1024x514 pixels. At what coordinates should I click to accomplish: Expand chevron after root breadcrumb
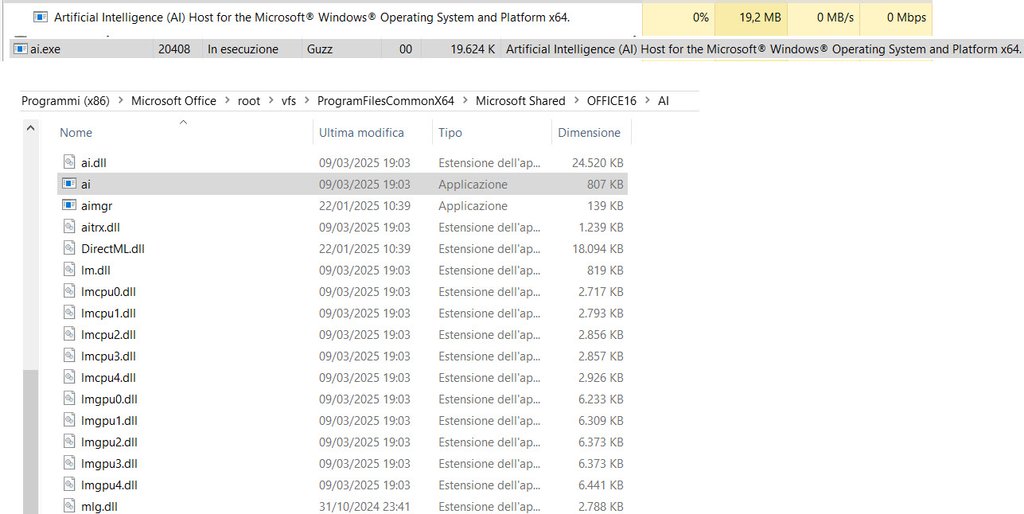[x=271, y=101]
